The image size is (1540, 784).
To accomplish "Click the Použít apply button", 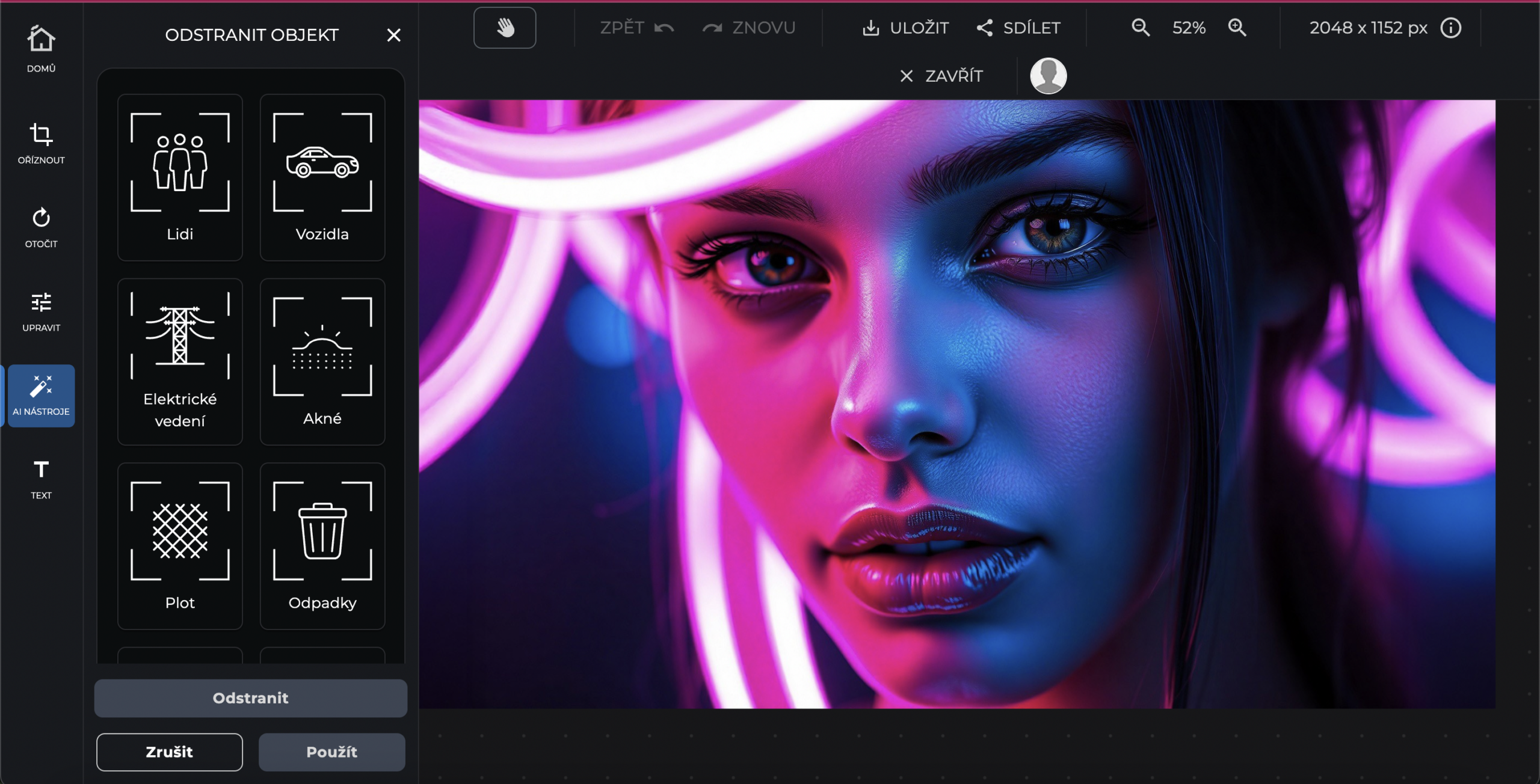I will (x=331, y=752).
